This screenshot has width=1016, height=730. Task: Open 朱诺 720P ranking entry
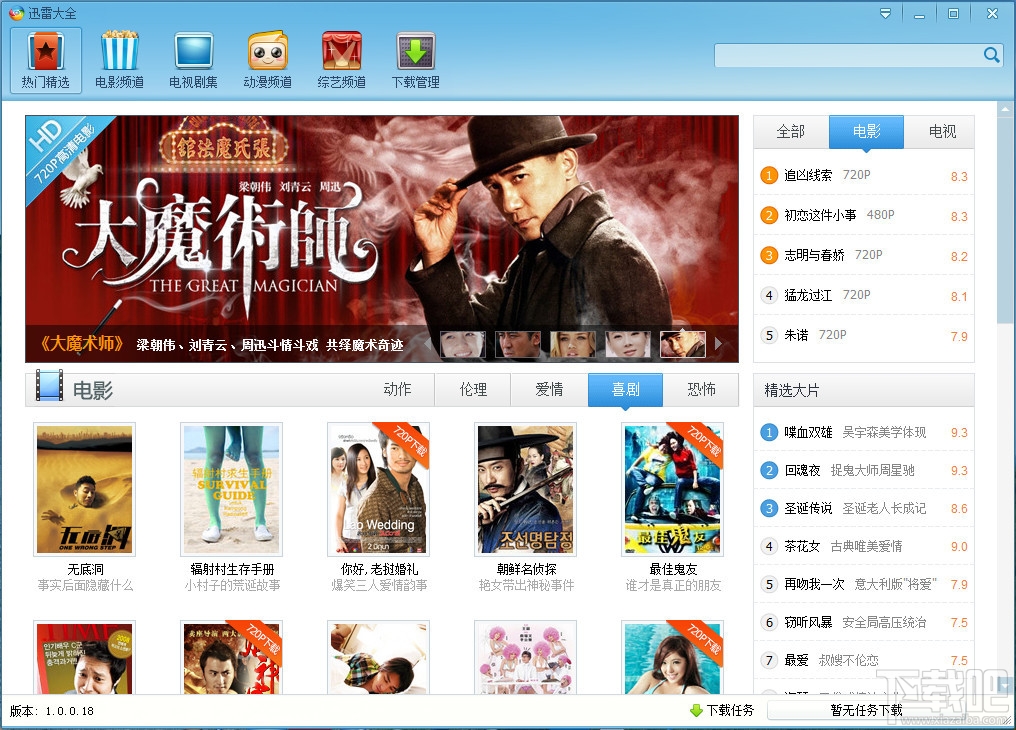864,336
